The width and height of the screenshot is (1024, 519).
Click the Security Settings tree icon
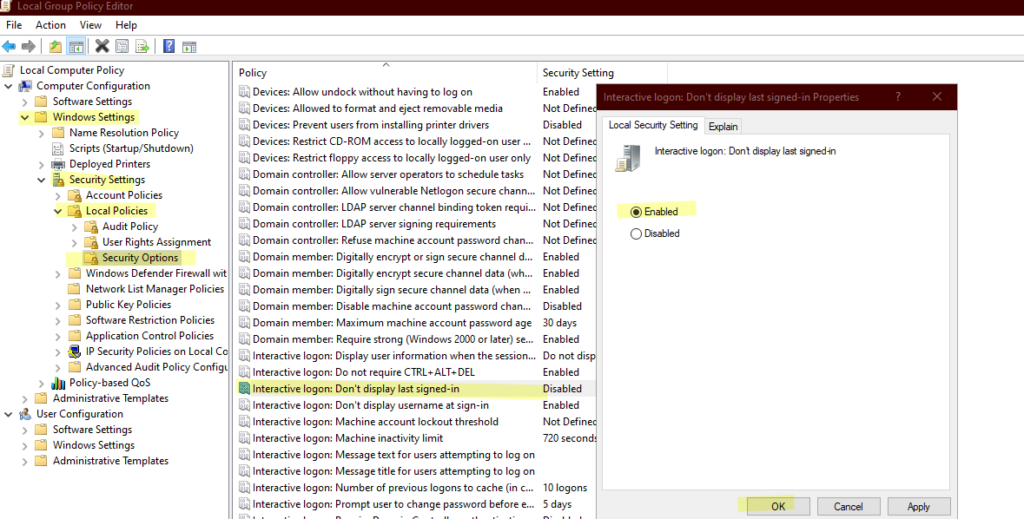pos(58,180)
